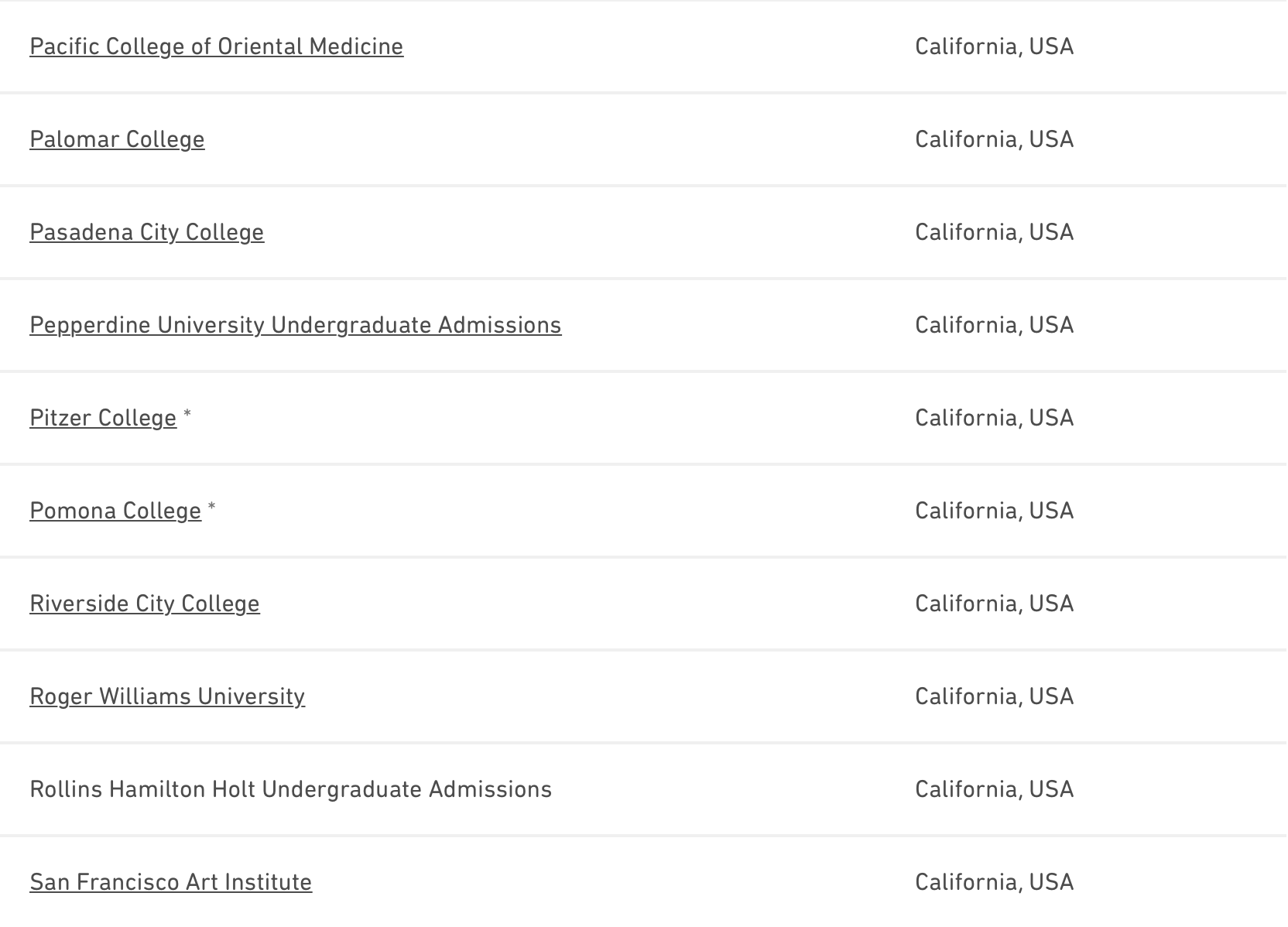1288x927 pixels.
Task: Click the asterisk beside Pomona College
Action: (x=212, y=509)
